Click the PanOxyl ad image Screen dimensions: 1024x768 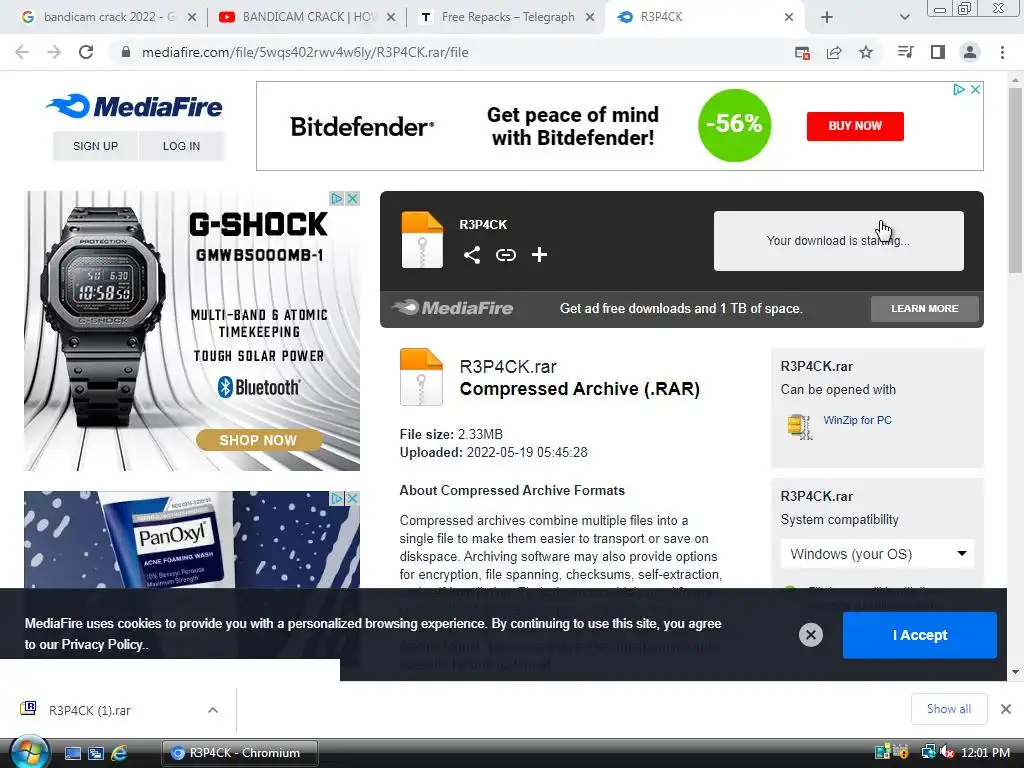pos(192,540)
